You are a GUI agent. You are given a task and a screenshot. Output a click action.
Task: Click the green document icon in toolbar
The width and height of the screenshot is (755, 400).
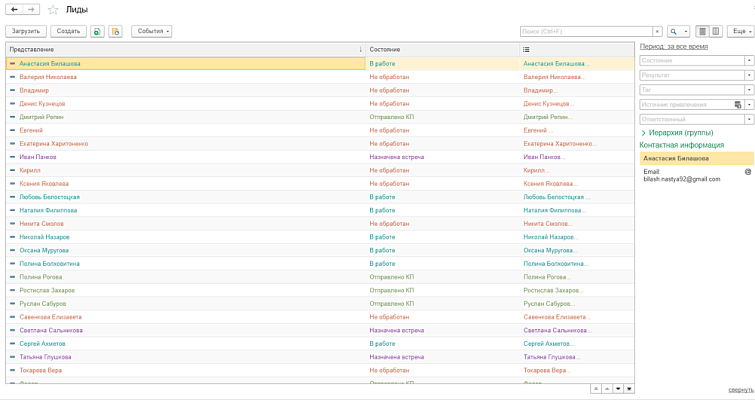[97, 32]
